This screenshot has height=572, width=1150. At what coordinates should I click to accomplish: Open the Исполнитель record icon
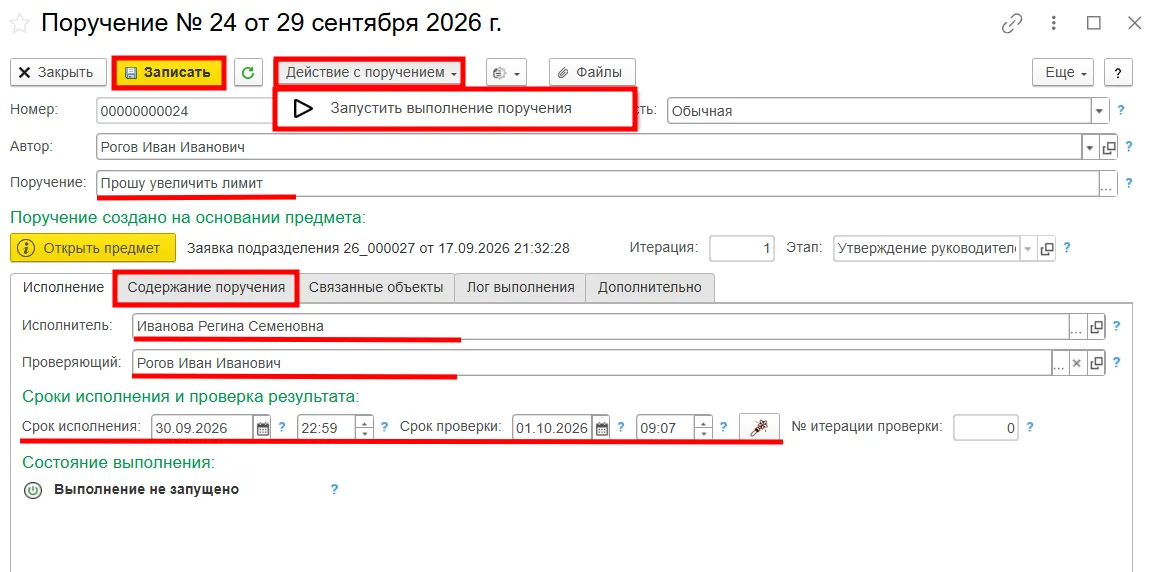point(1096,327)
